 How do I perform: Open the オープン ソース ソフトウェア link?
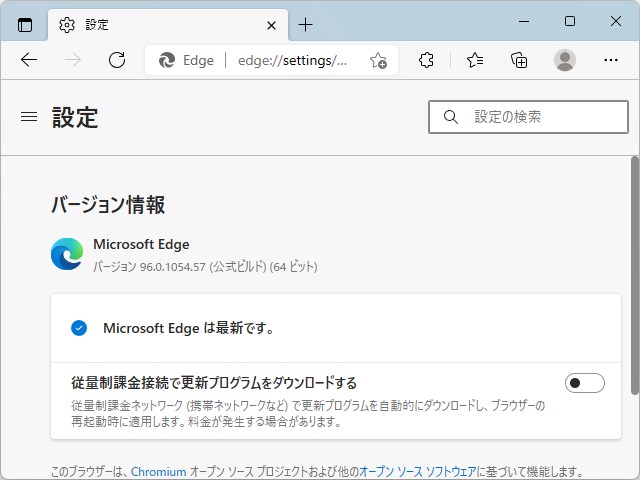coord(418,472)
